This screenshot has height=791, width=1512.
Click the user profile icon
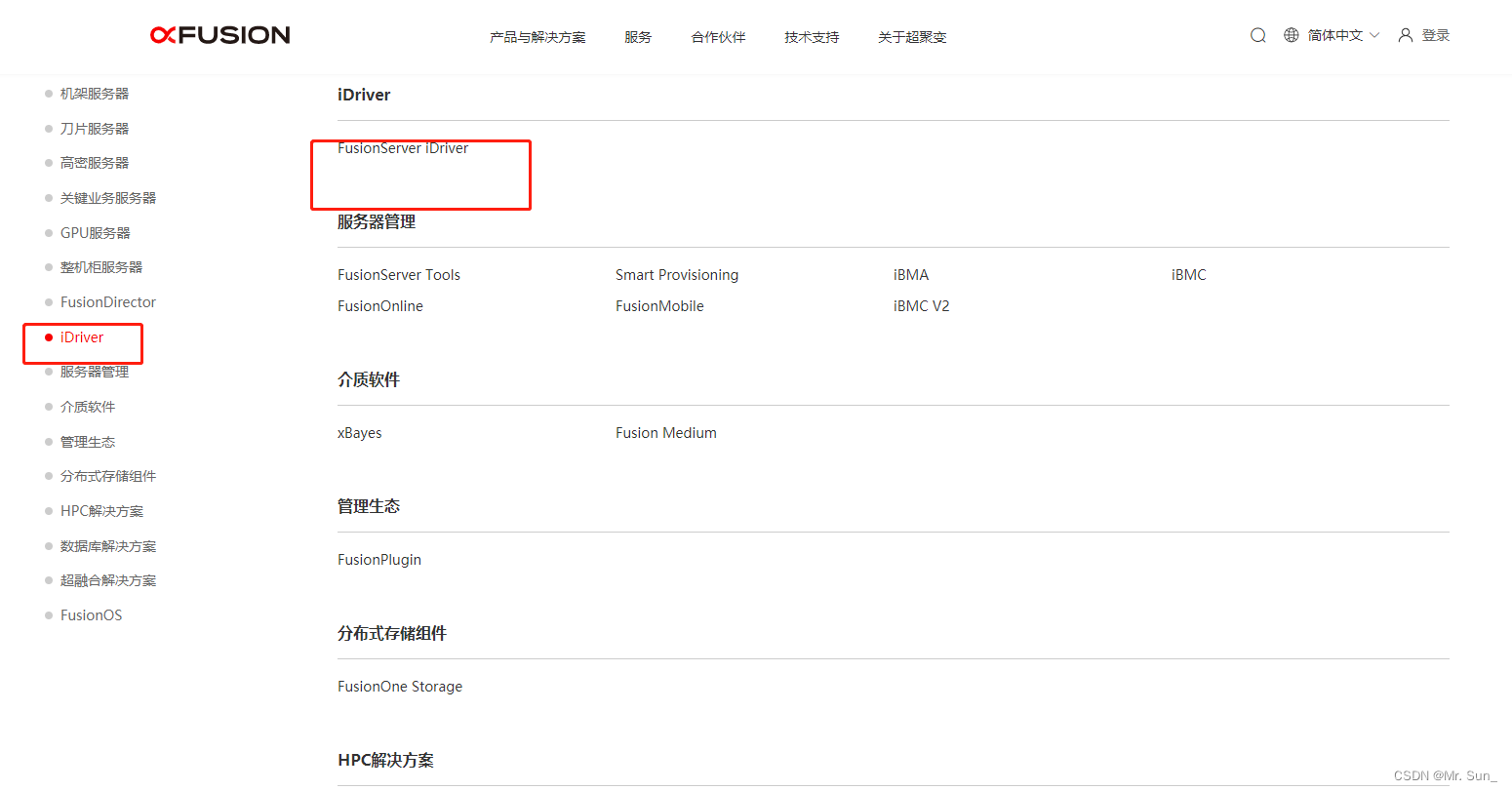click(x=1406, y=35)
